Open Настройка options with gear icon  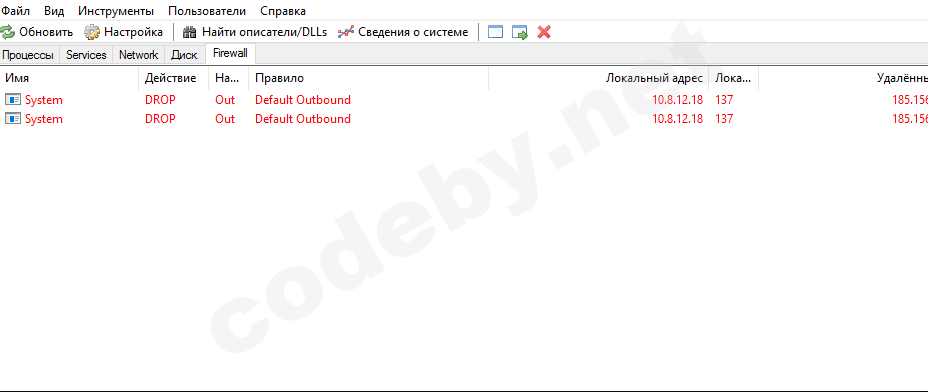point(124,32)
